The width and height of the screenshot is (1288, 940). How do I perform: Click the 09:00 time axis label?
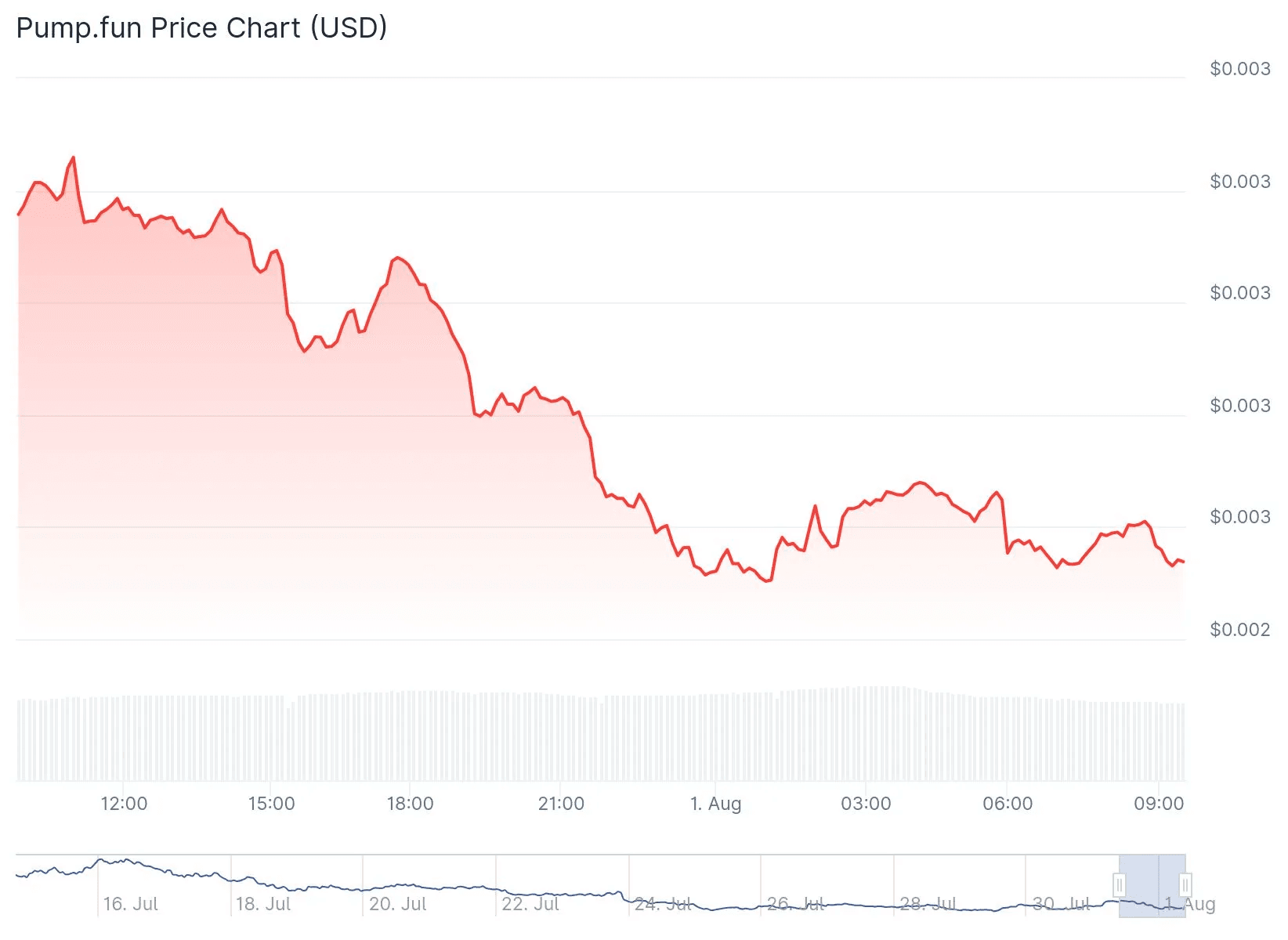click(x=1159, y=804)
